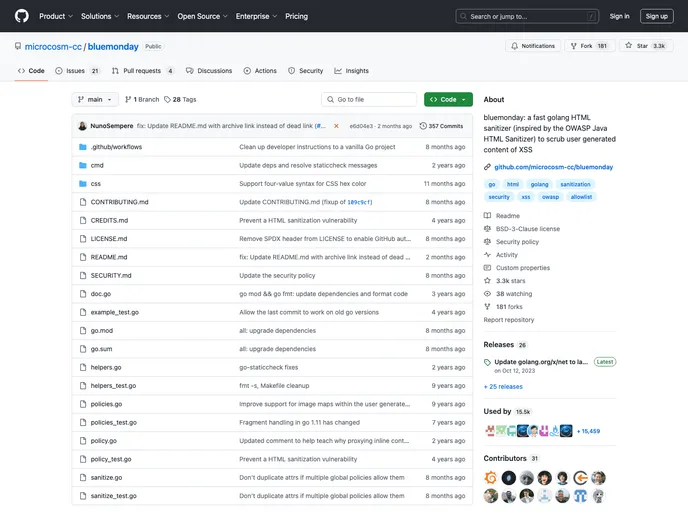
Task: Click the Sign up button
Action: tap(656, 16)
